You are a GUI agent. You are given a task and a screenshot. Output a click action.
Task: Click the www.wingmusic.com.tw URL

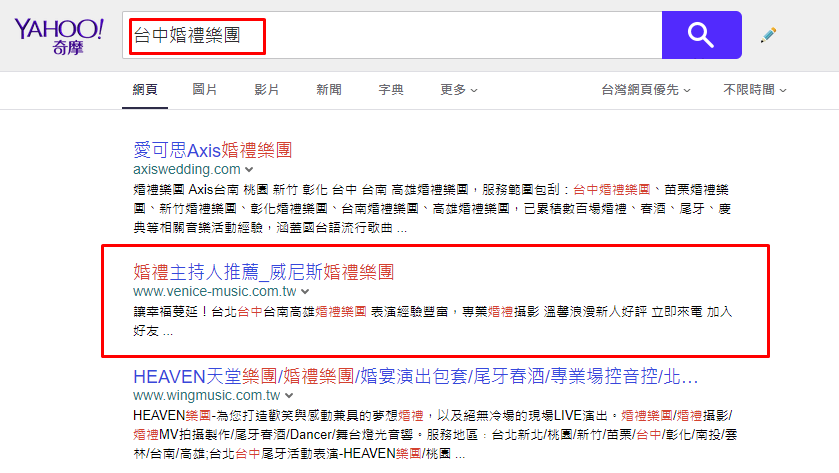coord(207,395)
